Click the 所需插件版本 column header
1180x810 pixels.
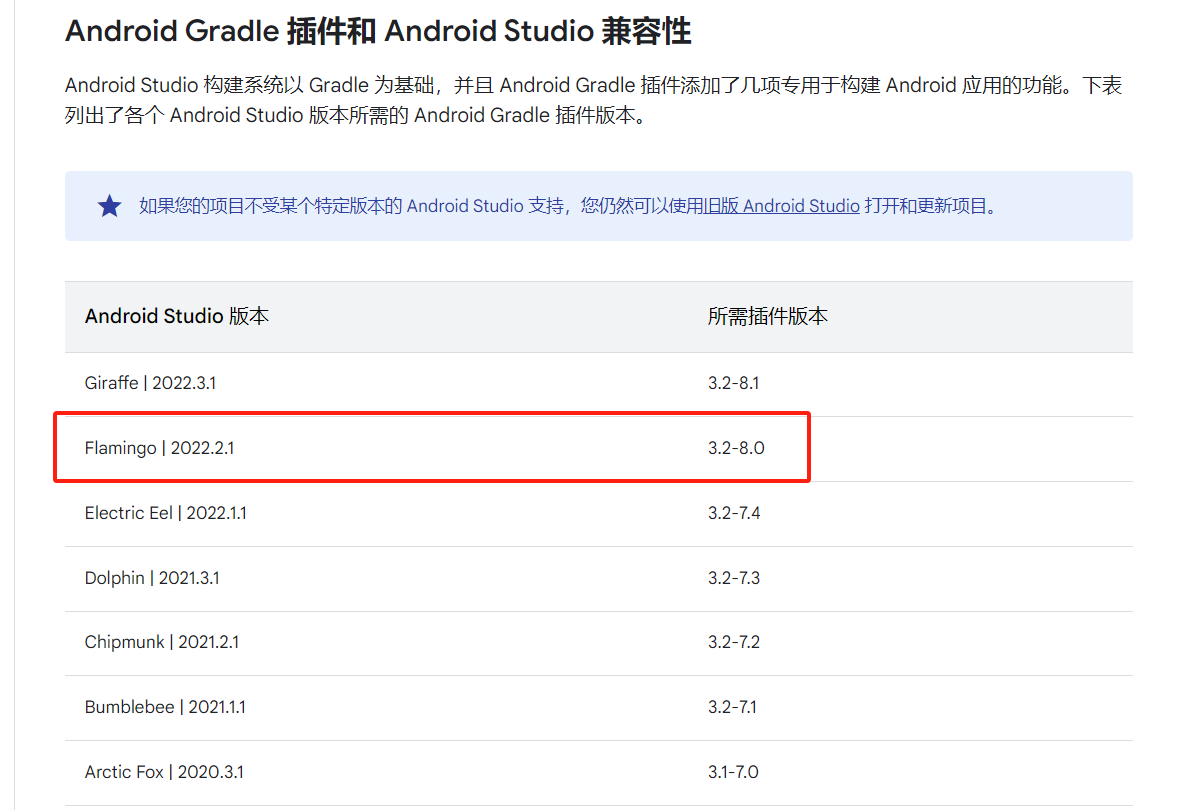coord(768,316)
